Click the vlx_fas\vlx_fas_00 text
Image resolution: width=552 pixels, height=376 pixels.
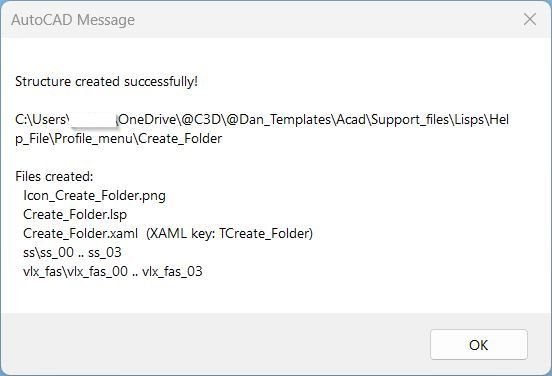click(75, 271)
